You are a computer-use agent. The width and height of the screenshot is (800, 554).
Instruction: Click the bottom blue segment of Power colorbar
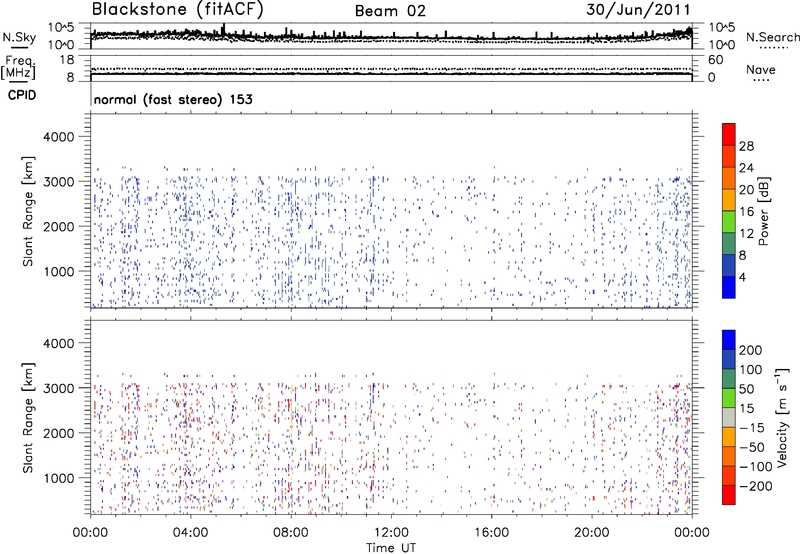[x=729, y=287]
